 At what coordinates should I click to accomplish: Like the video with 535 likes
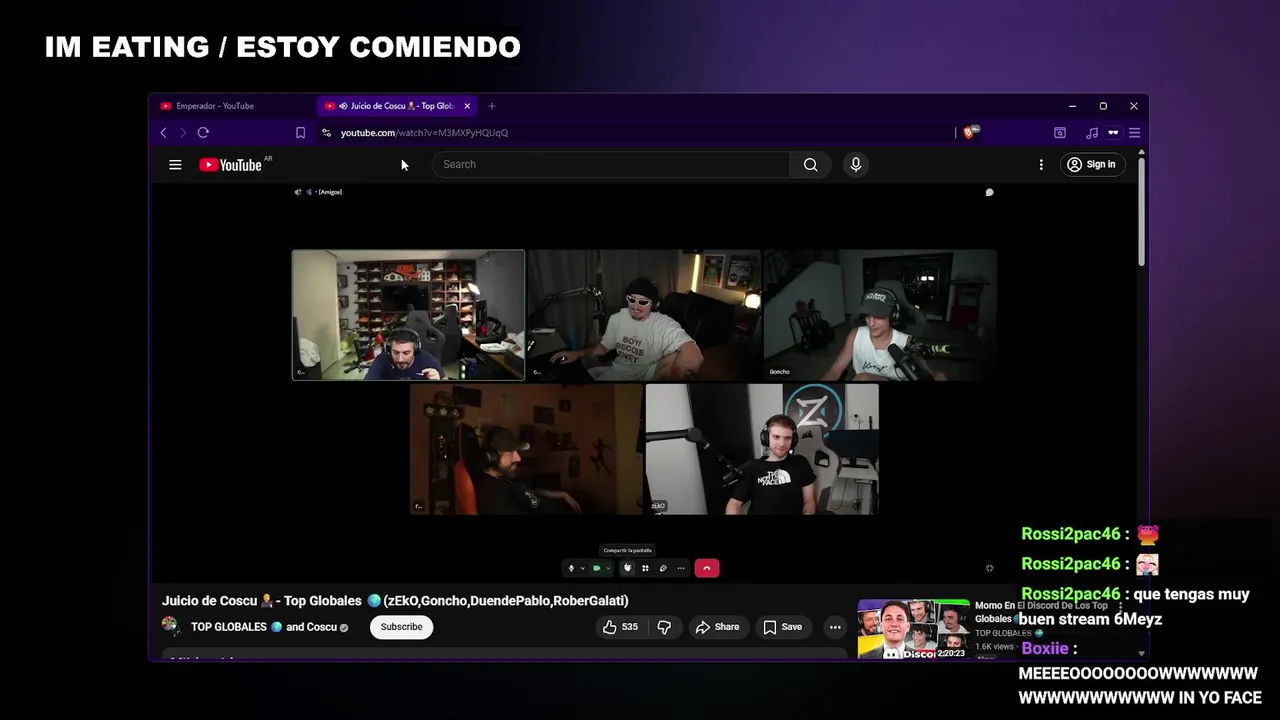pyautogui.click(x=620, y=627)
